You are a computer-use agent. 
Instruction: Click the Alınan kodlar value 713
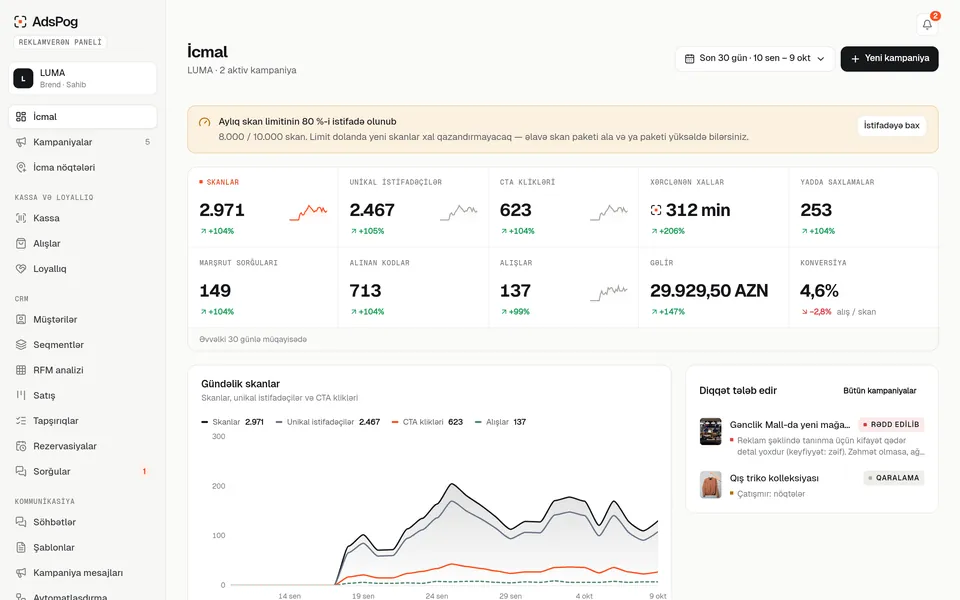tap(366, 291)
